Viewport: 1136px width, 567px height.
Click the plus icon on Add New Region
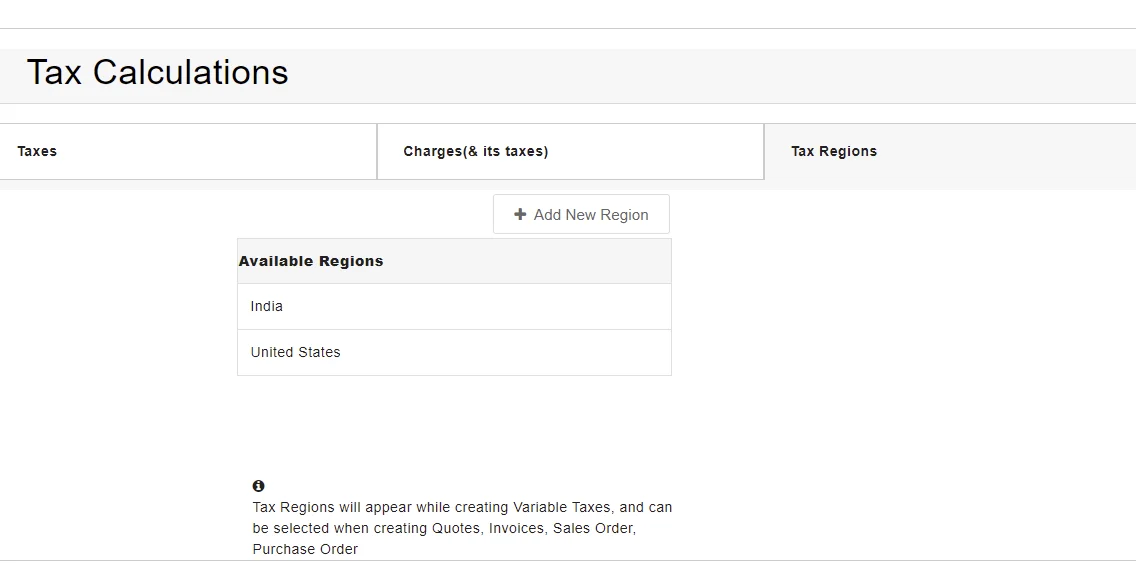[520, 214]
